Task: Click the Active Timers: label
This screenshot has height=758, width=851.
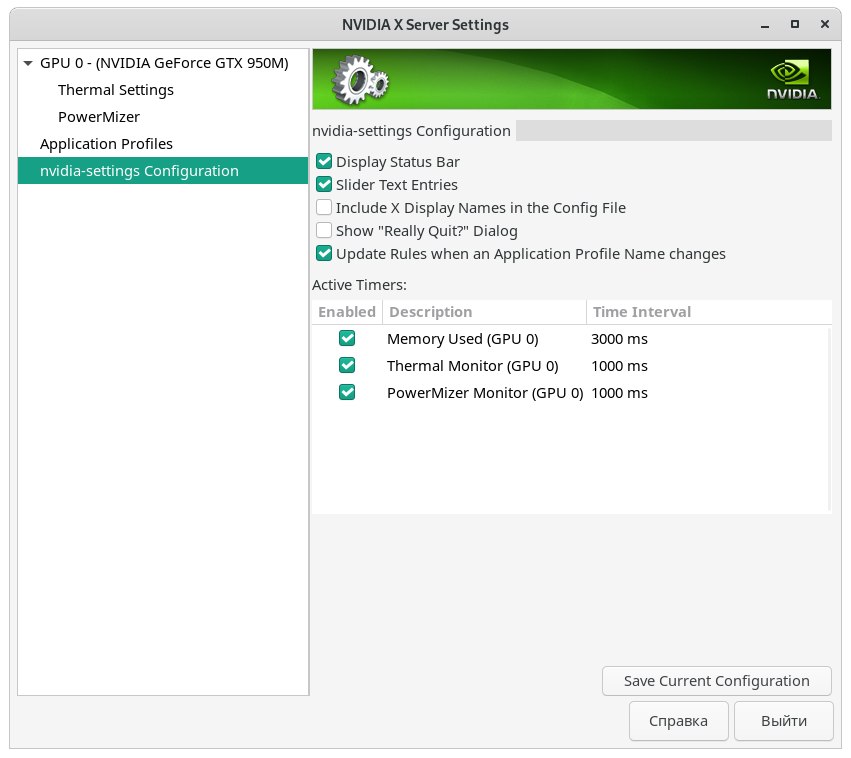Action: [x=359, y=285]
